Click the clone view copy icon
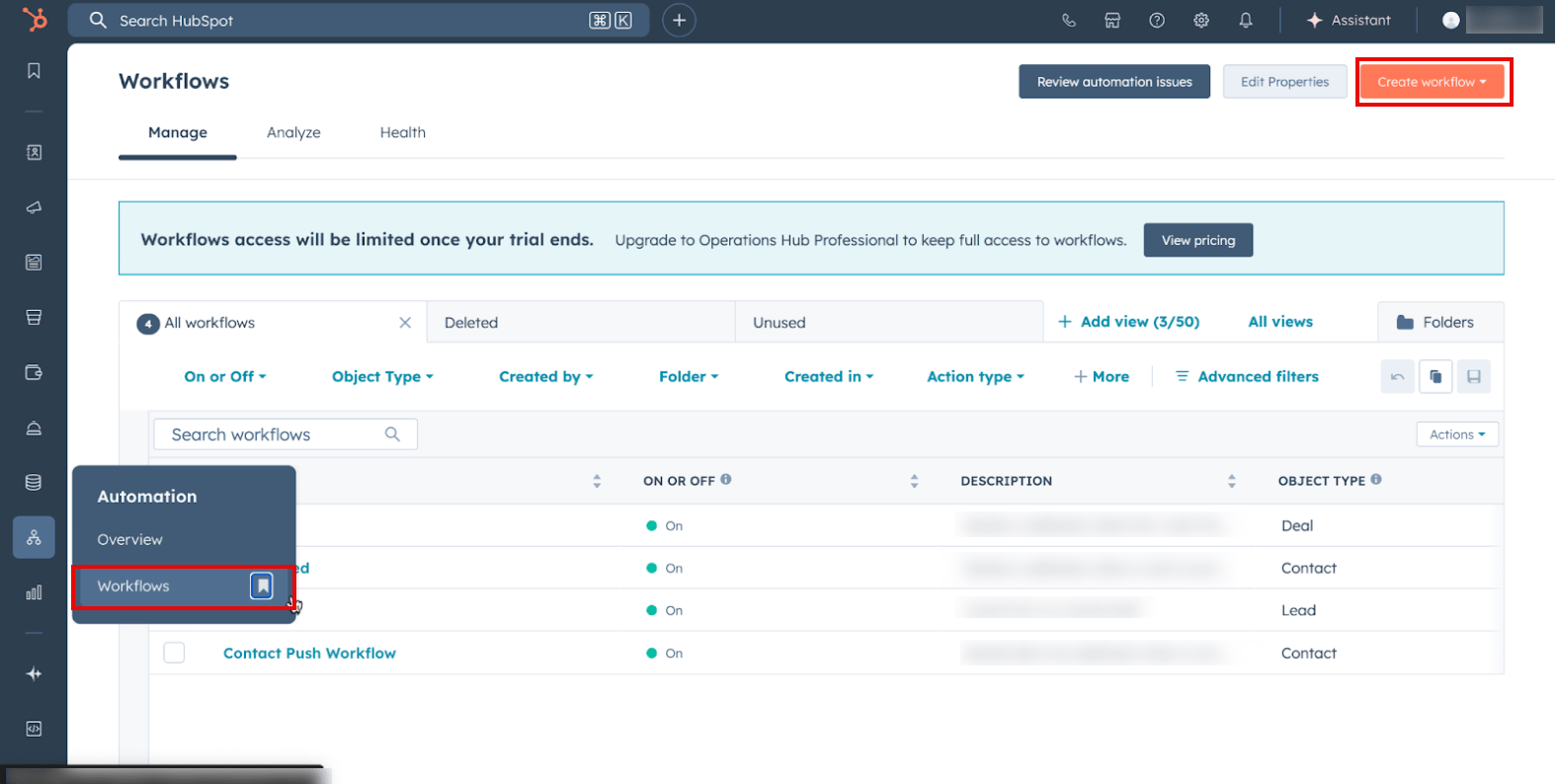This screenshot has width=1557, height=784. coord(1435,376)
